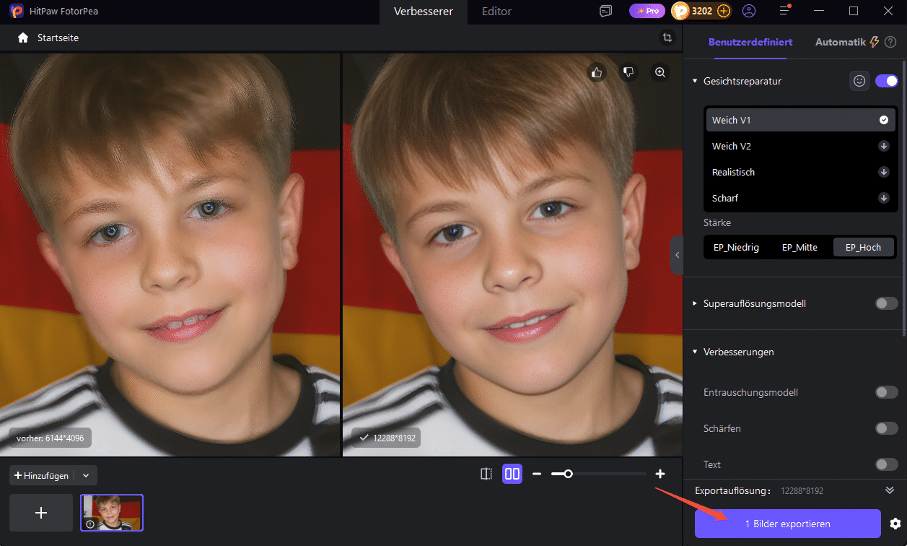Click the thumbs up icon on preview

[x=597, y=72]
